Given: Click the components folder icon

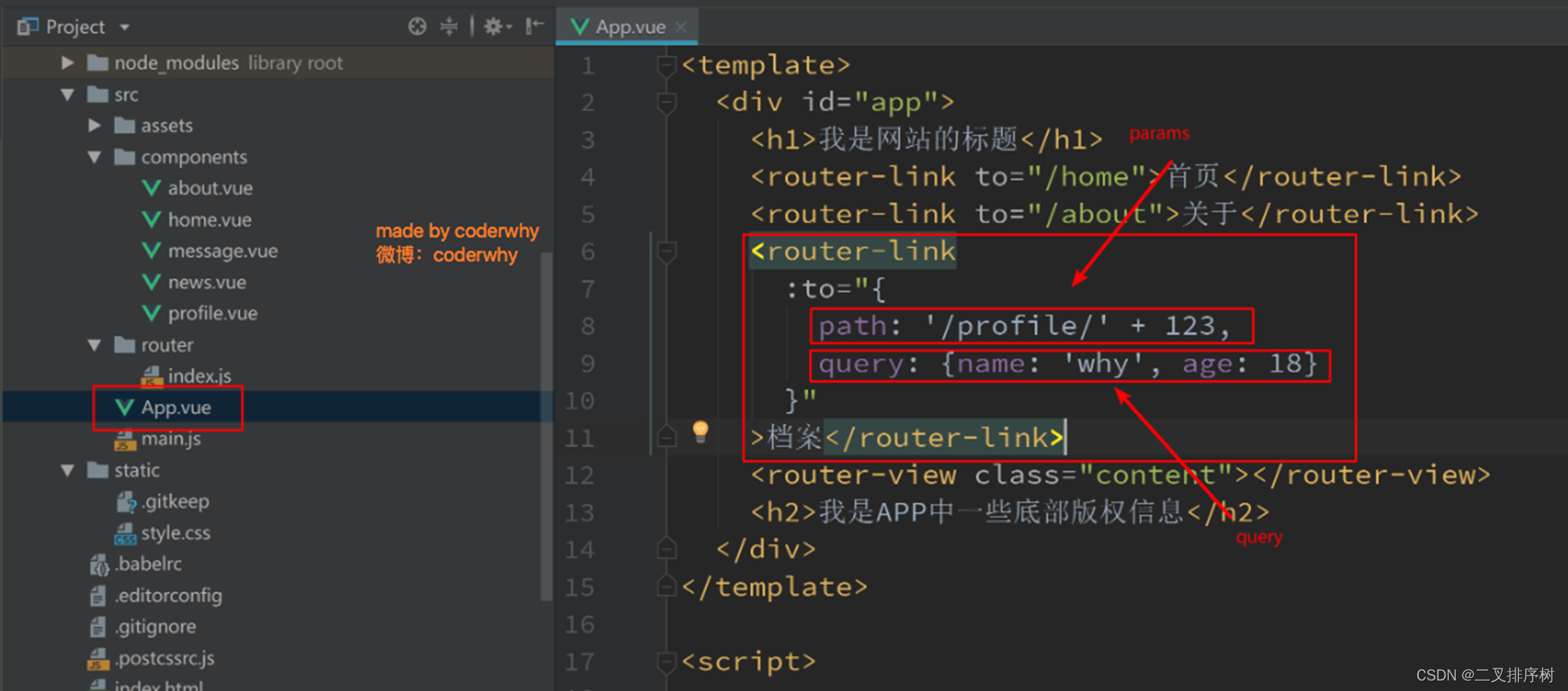Looking at the screenshot, I should 124,157.
